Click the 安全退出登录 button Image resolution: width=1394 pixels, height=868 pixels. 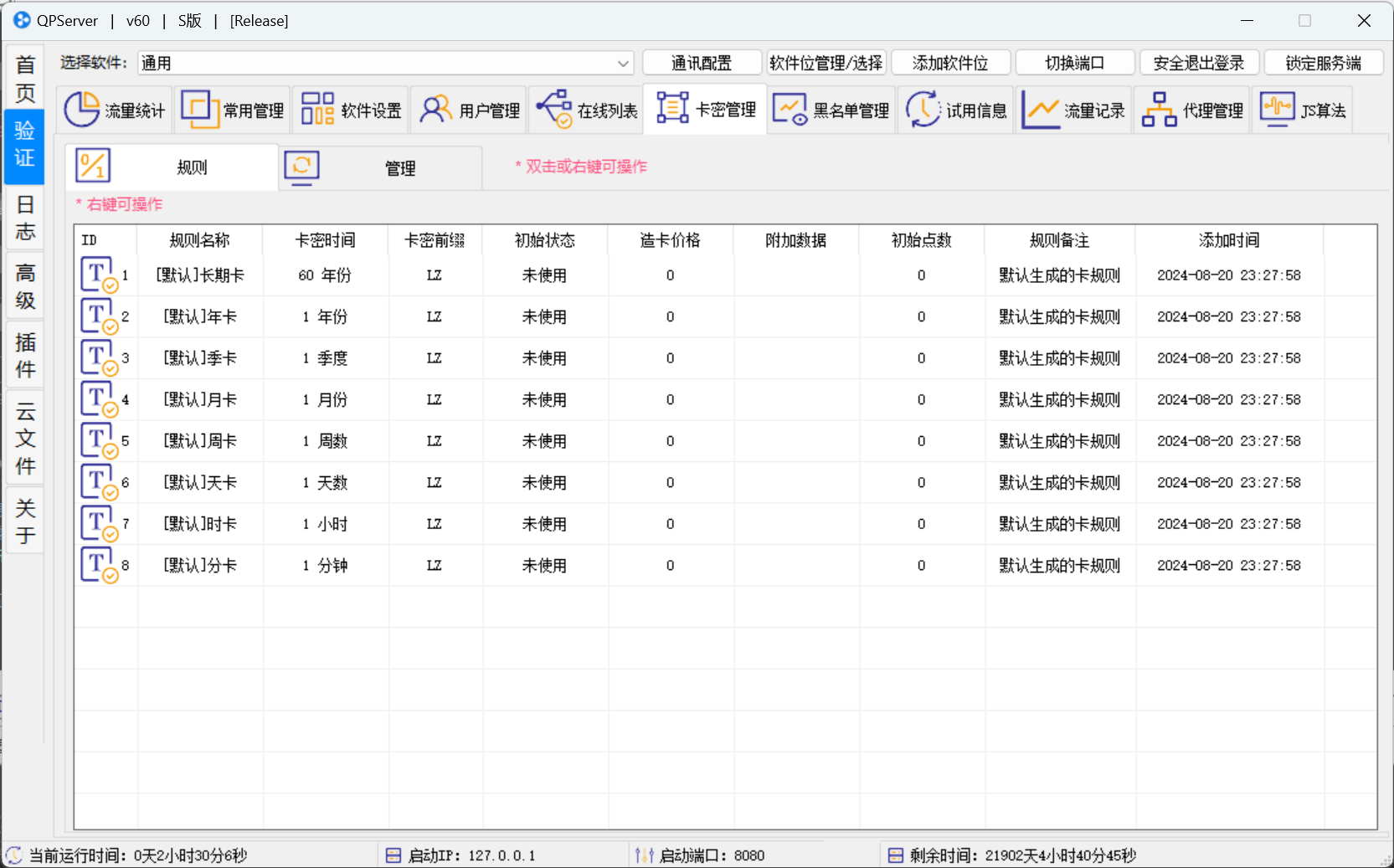1199,62
